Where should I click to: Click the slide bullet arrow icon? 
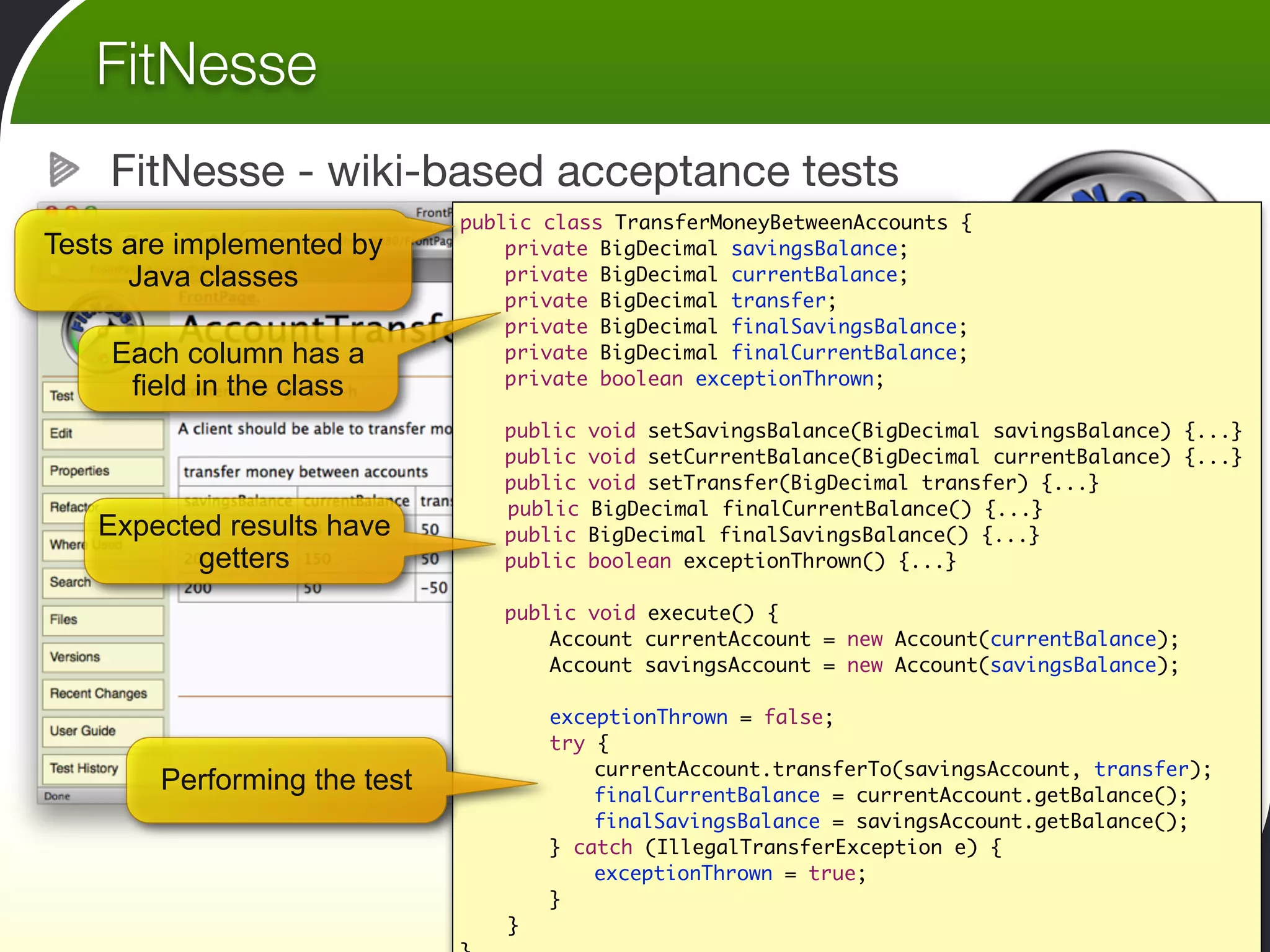(x=64, y=169)
